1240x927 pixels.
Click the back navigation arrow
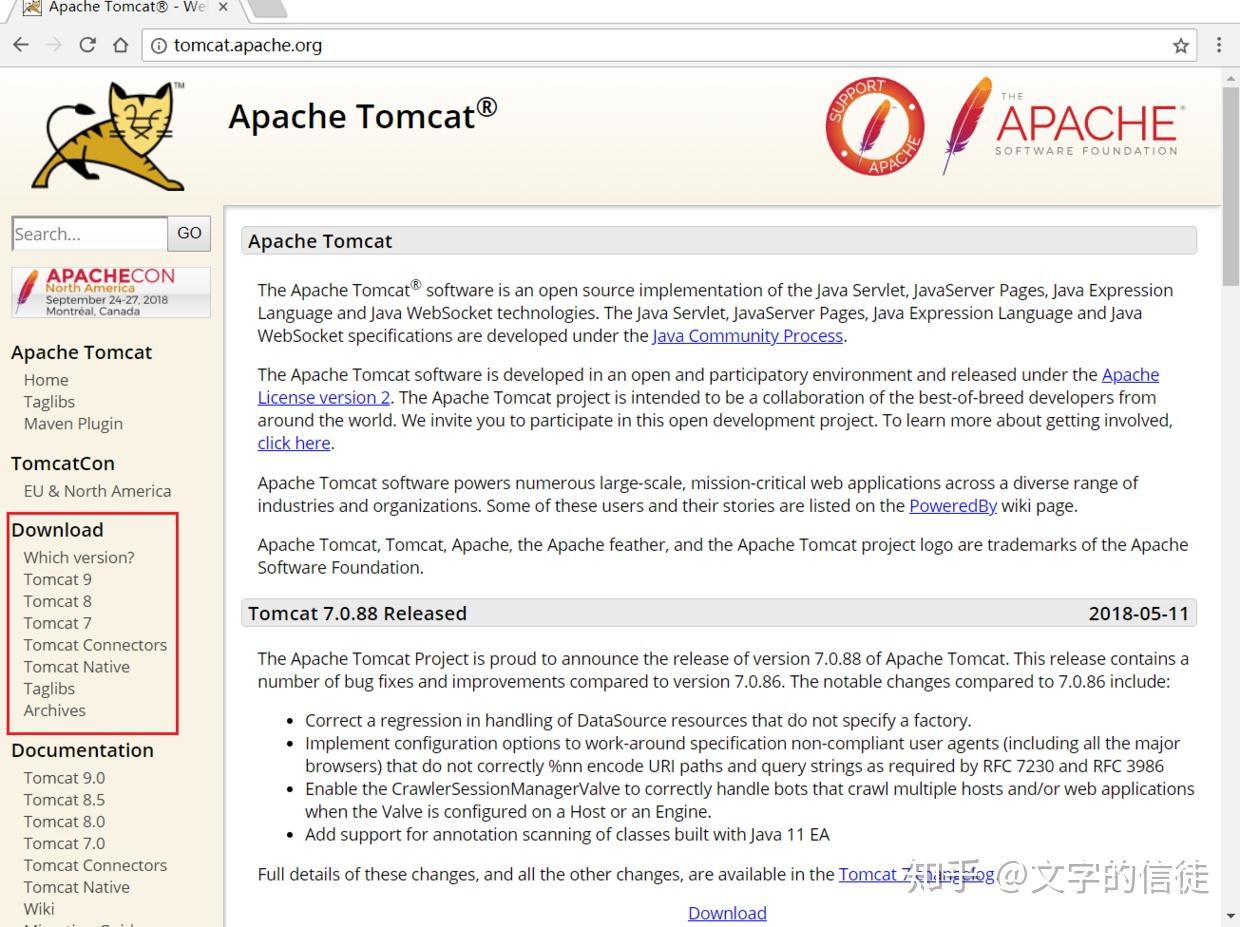pyautogui.click(x=21, y=45)
